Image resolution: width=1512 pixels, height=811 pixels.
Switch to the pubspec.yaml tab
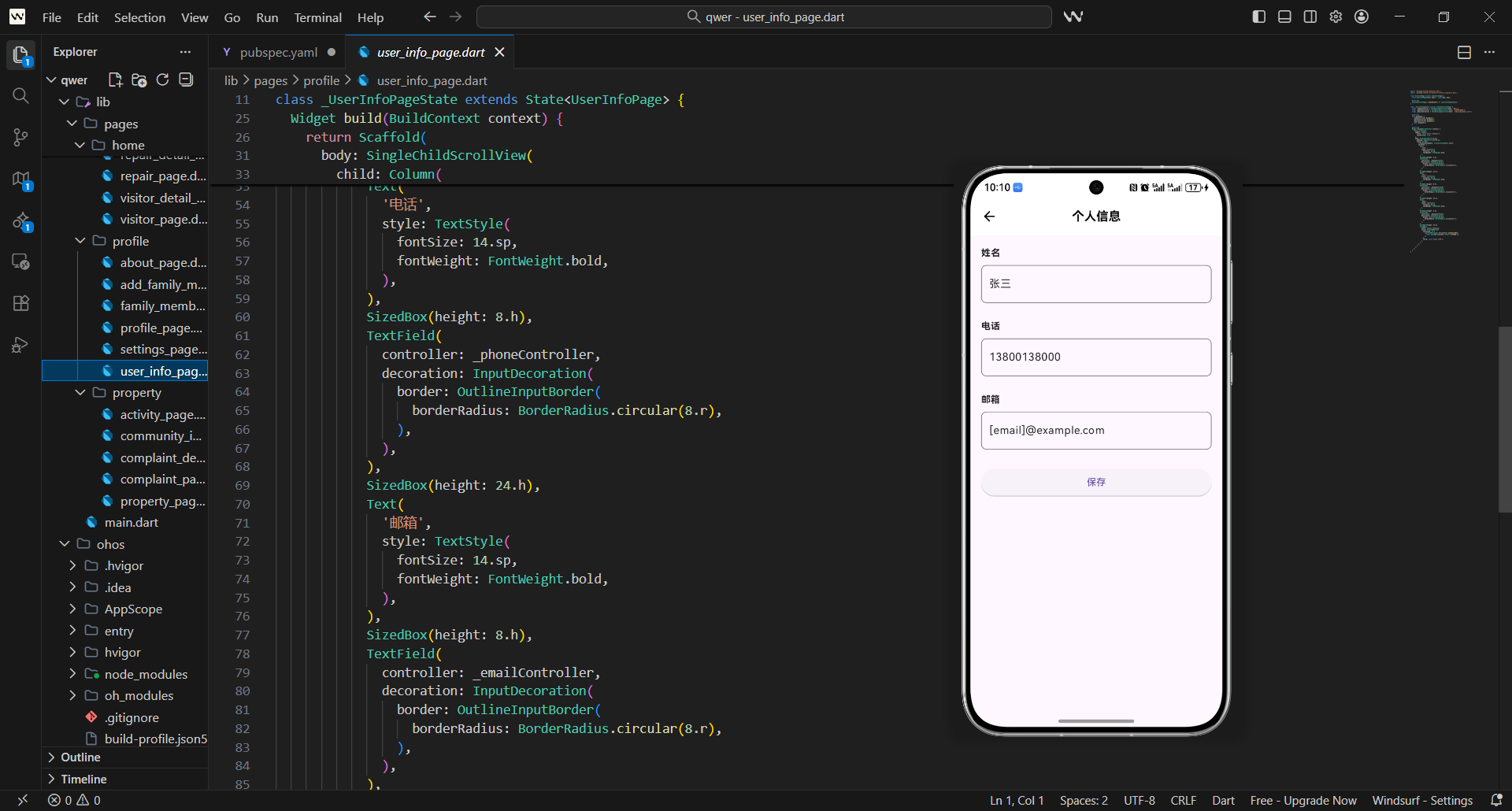278,52
